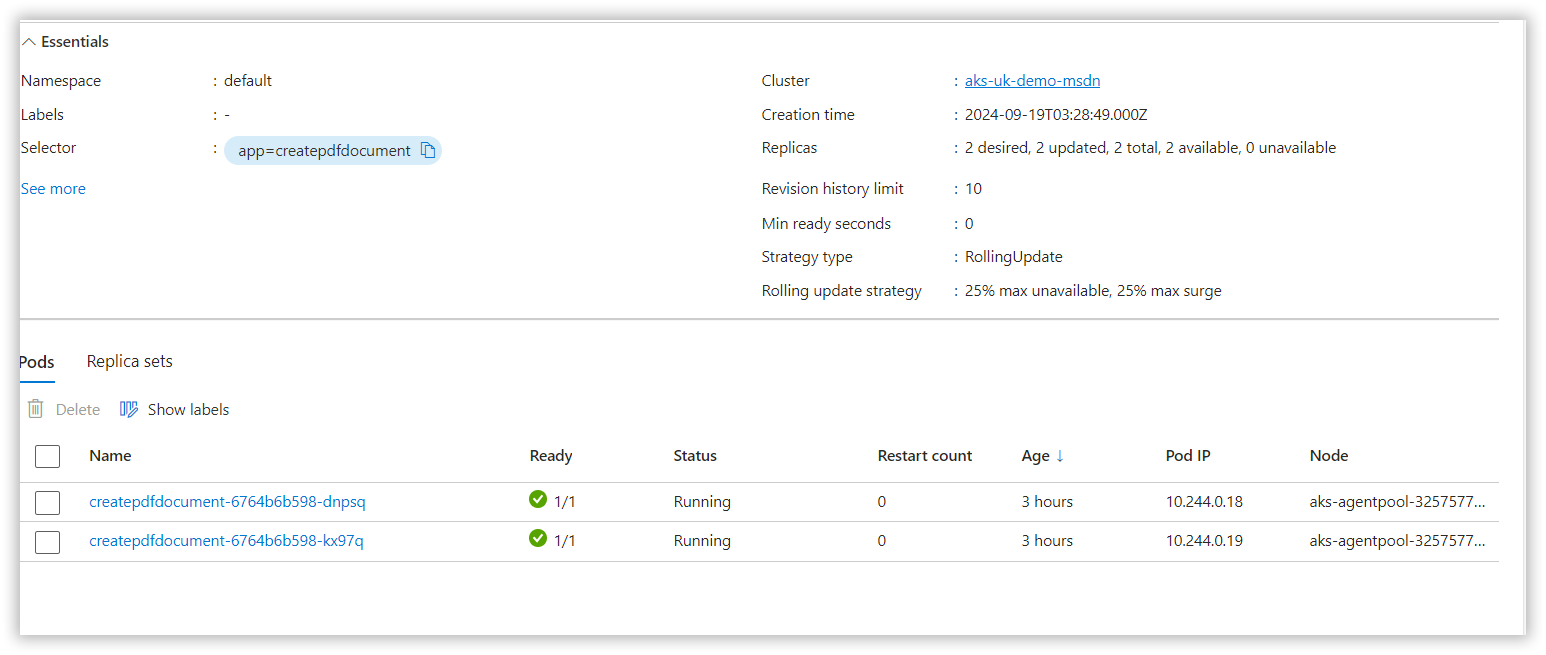1546x655 pixels.
Task: Click the Age column sort arrow
Action: (1060, 455)
